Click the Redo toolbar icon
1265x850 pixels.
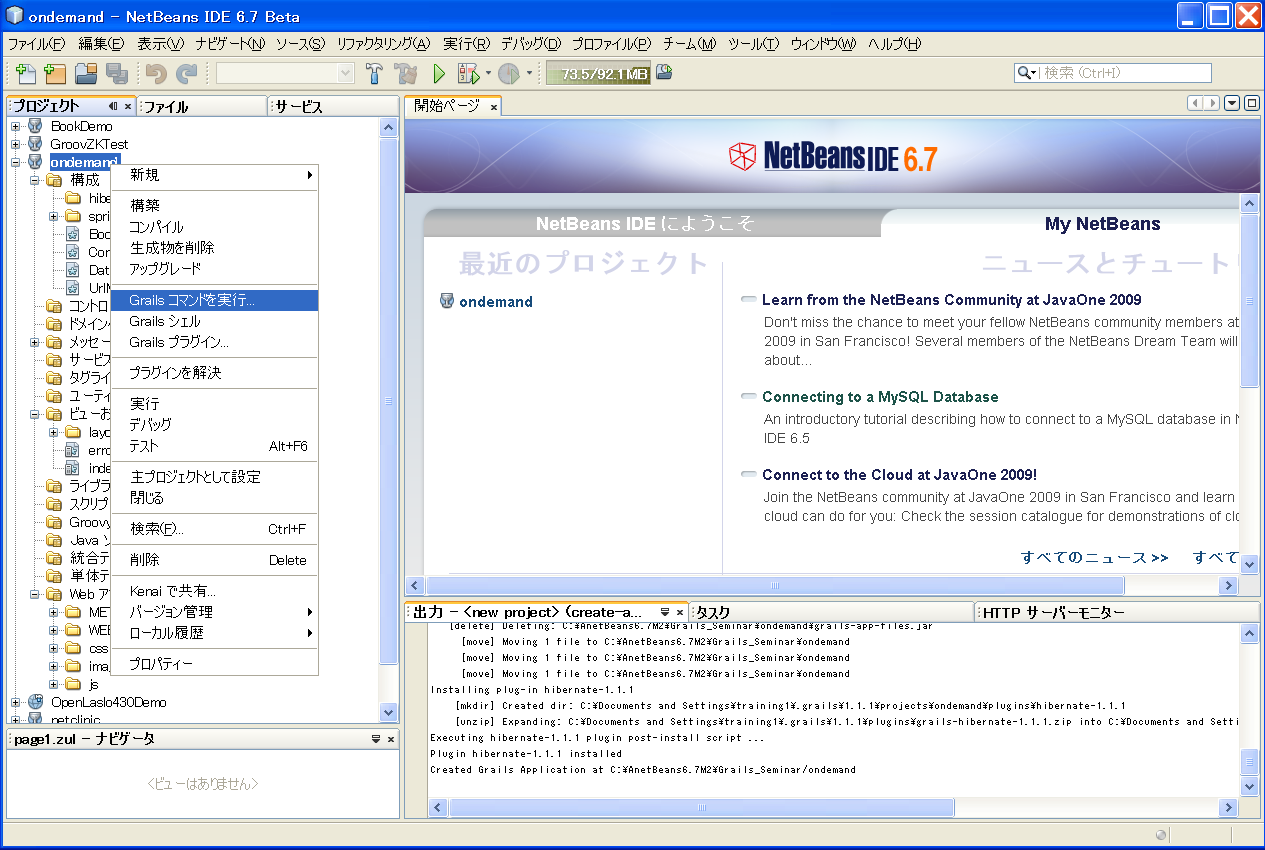(x=186, y=73)
